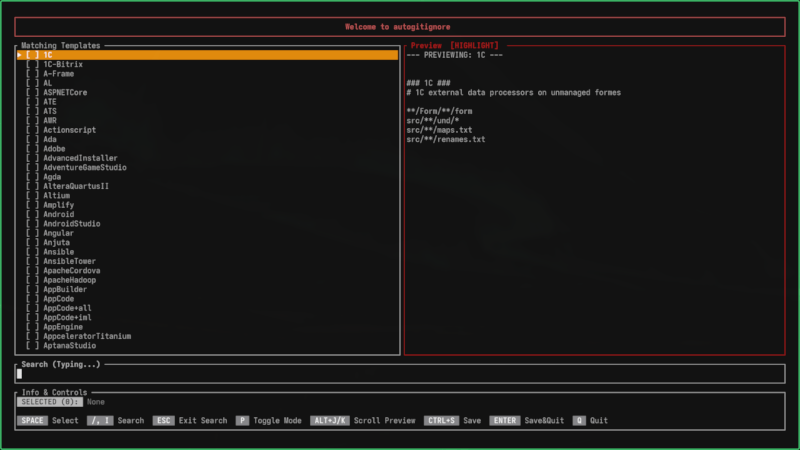The image size is (800, 450).
Task: Select the AlteraQuartusII row
Action: [208, 186]
